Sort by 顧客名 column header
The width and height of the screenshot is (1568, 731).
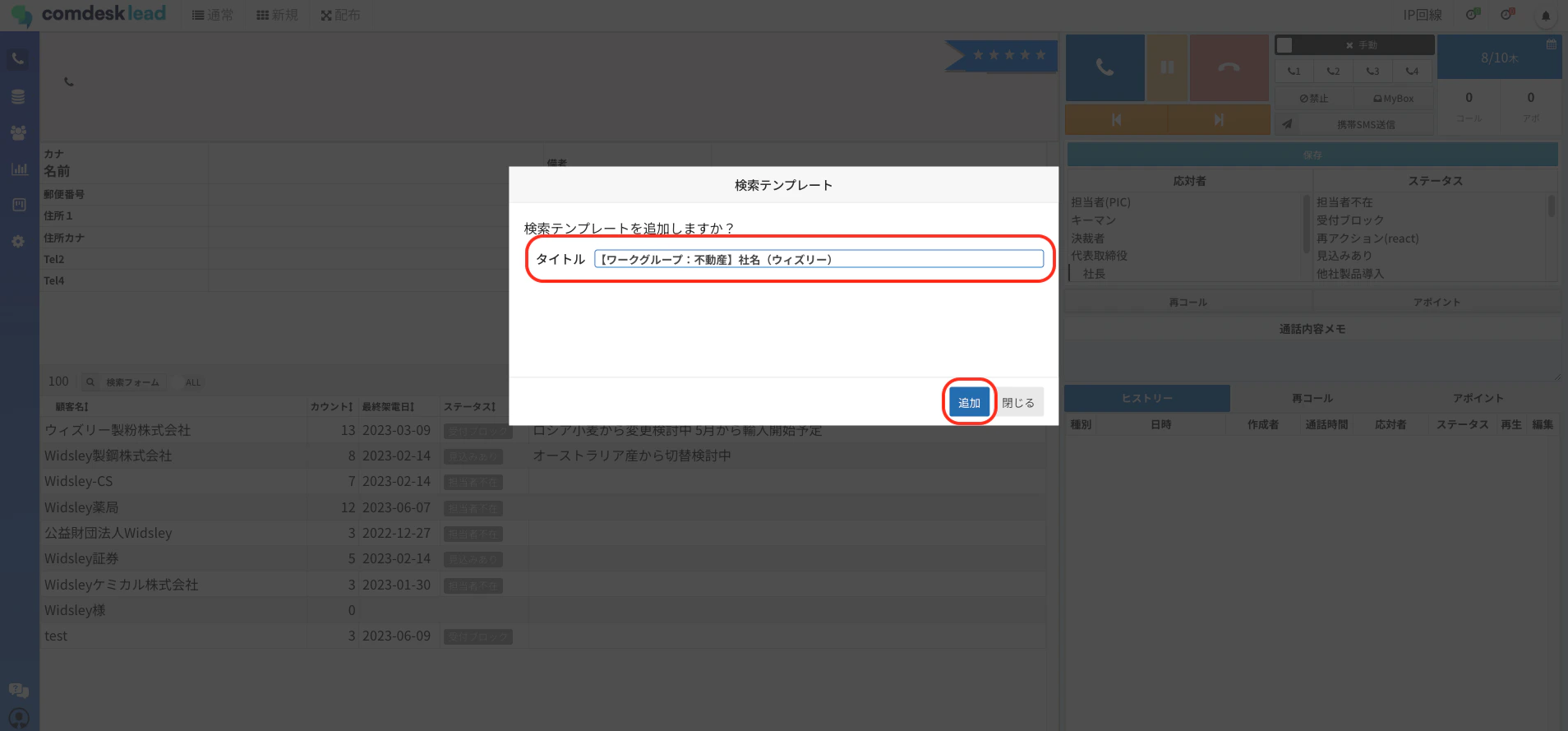[x=72, y=407]
